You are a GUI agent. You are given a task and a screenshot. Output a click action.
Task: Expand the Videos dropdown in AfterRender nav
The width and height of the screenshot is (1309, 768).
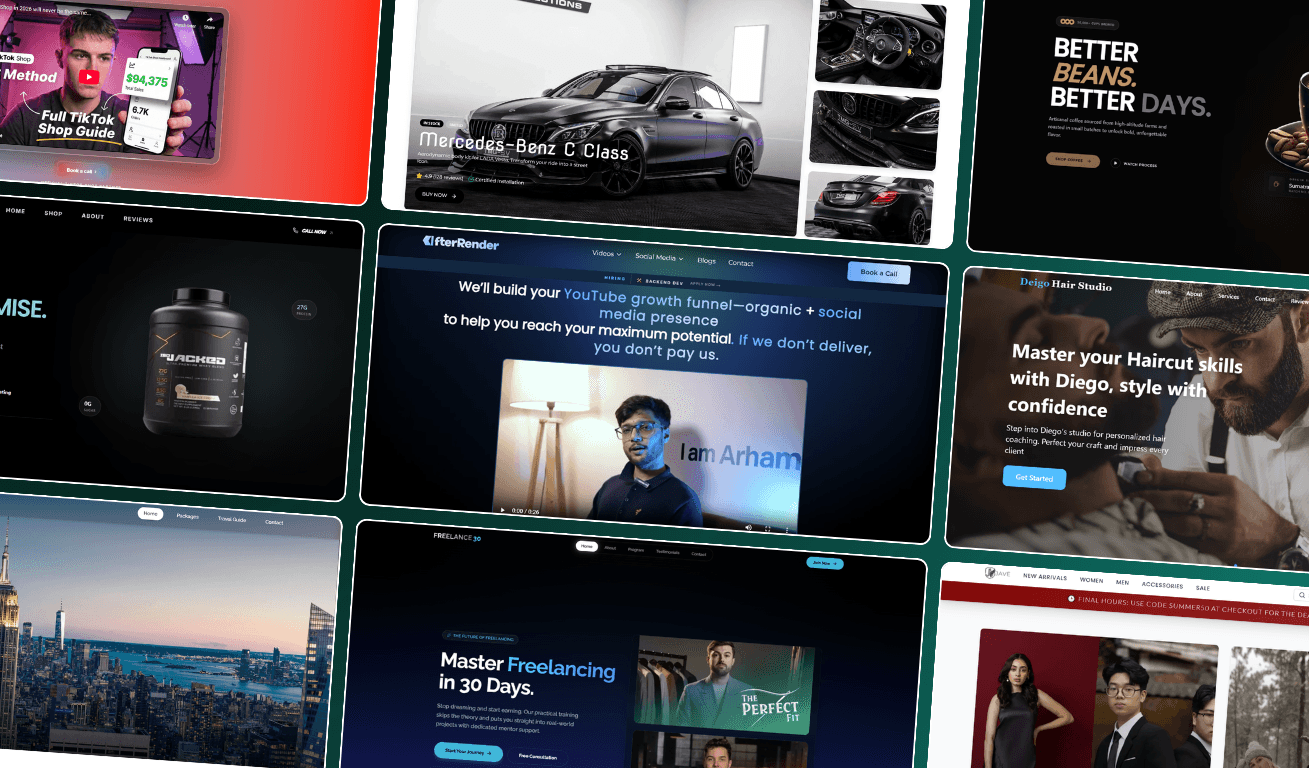(606, 254)
